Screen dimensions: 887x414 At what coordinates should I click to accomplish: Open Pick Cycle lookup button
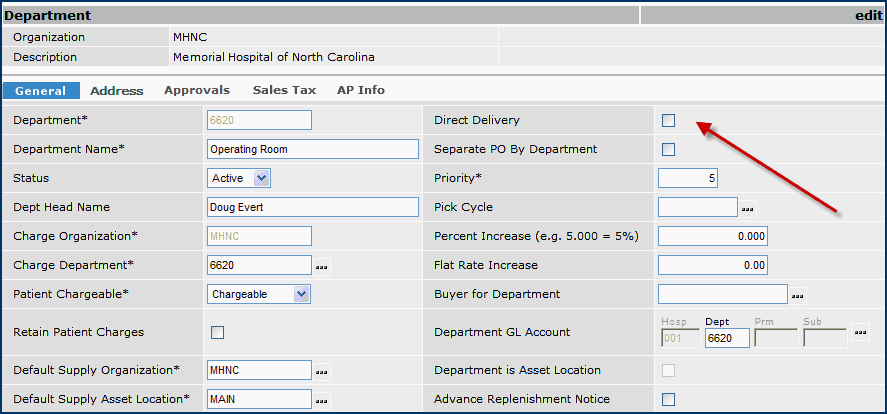(748, 208)
